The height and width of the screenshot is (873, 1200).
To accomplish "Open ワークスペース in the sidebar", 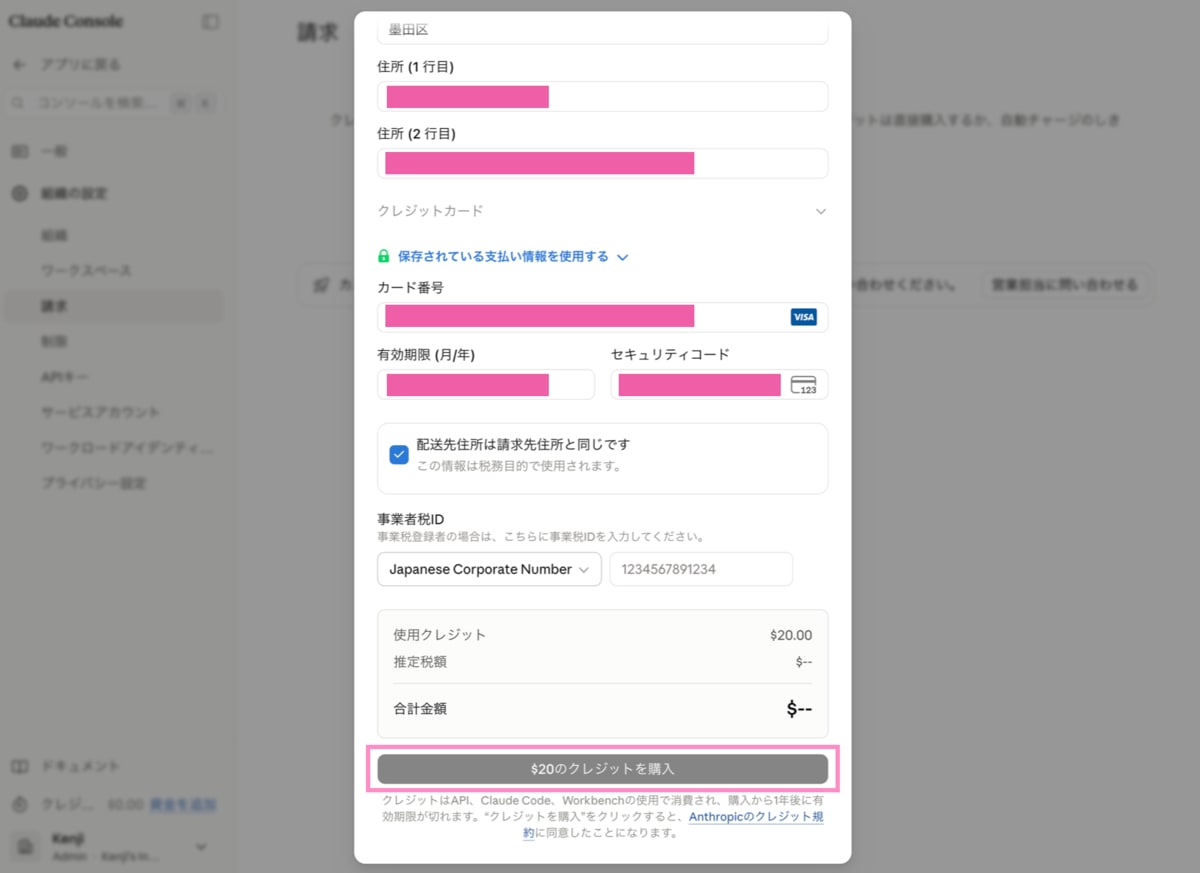I will 86,271.
